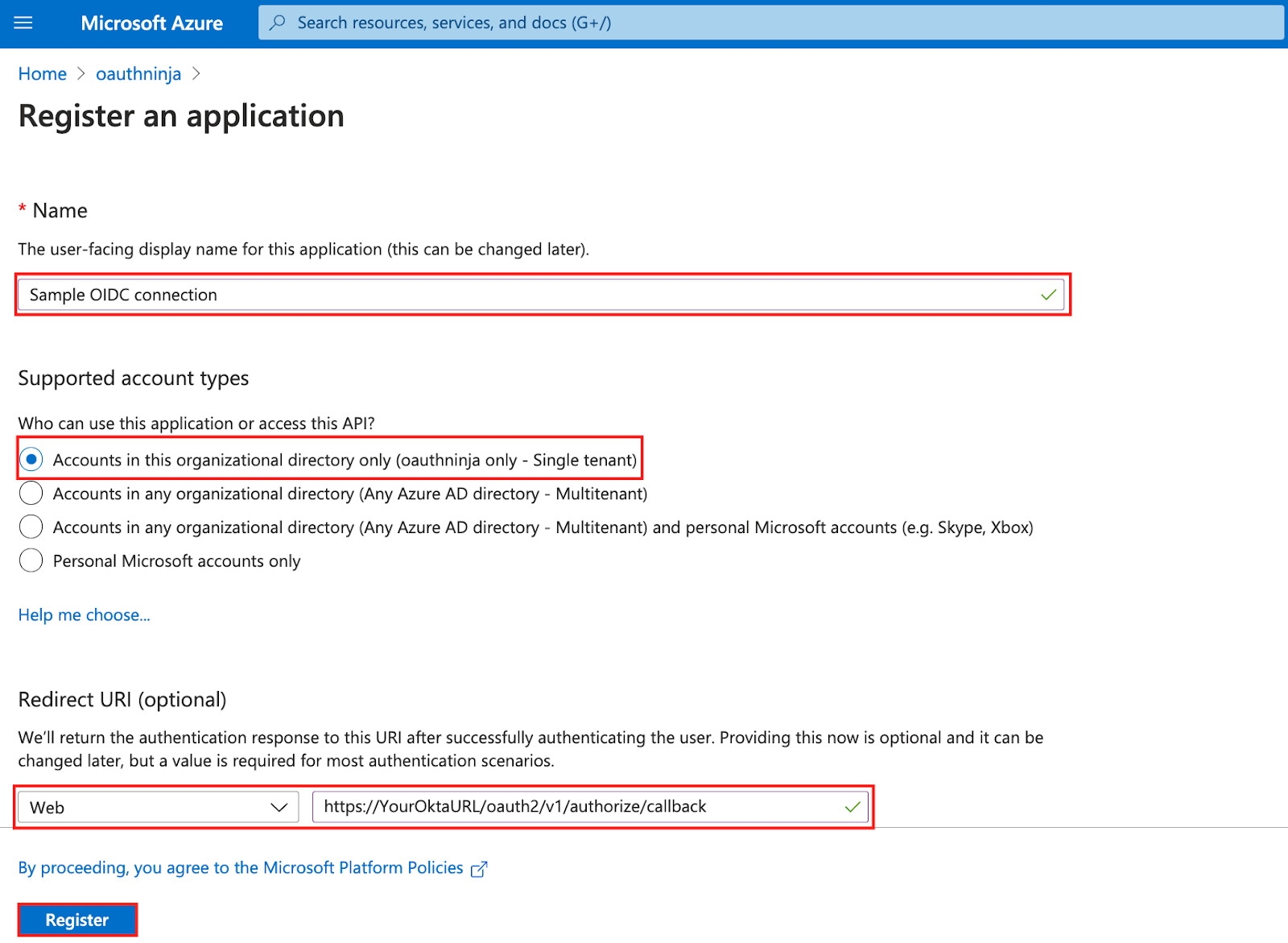Expand the Web platform dropdown
Screen dimensions: 1288x943
click(159, 807)
